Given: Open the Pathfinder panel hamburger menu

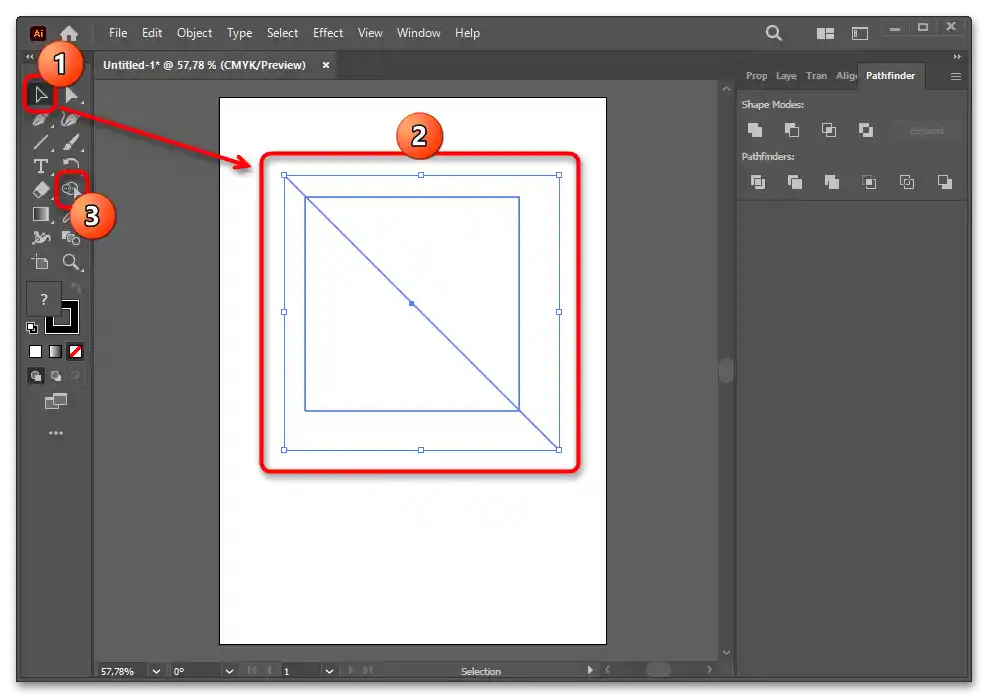Looking at the screenshot, I should (x=956, y=76).
